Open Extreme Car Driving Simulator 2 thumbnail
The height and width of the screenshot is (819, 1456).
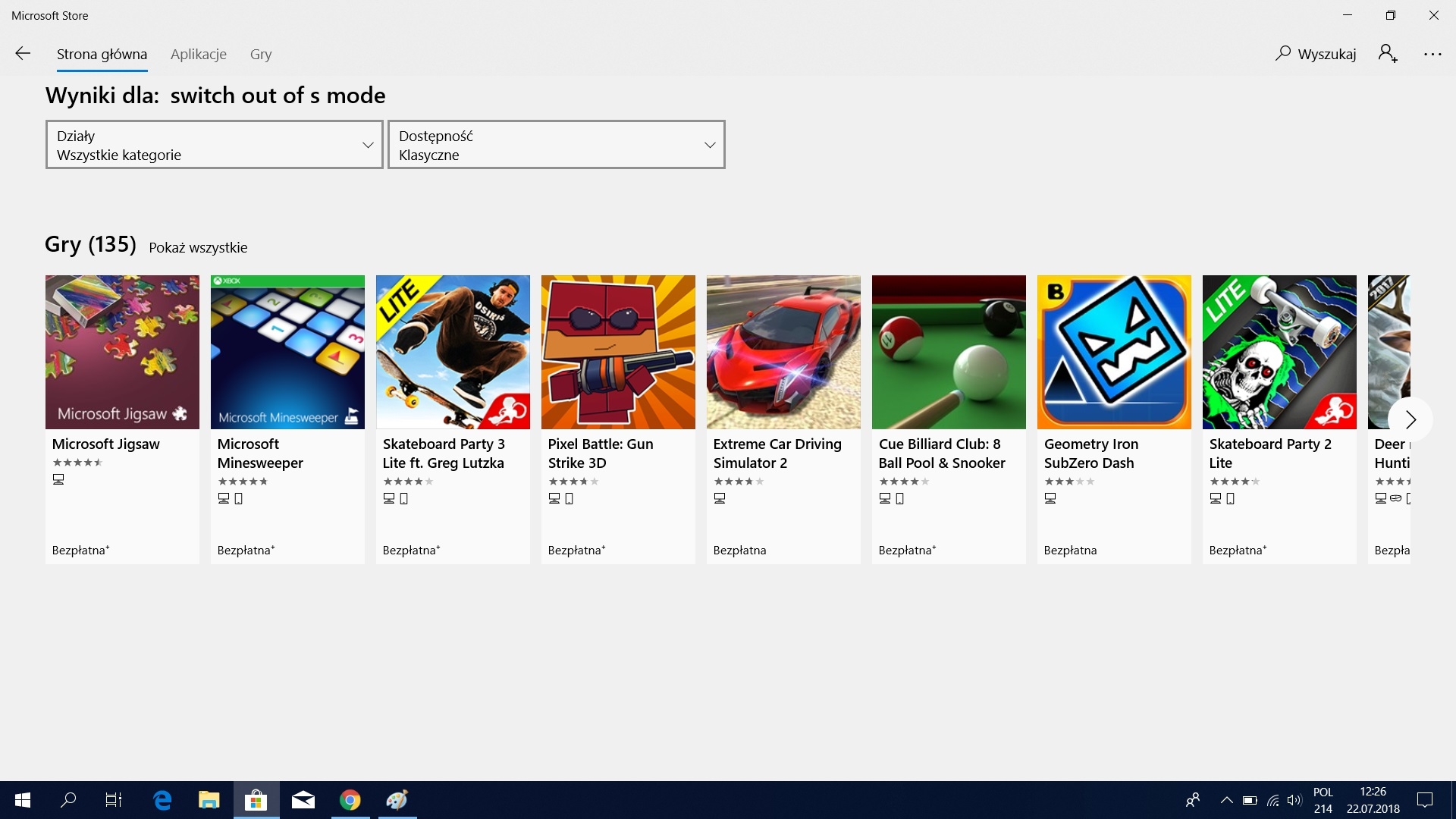[x=783, y=352]
